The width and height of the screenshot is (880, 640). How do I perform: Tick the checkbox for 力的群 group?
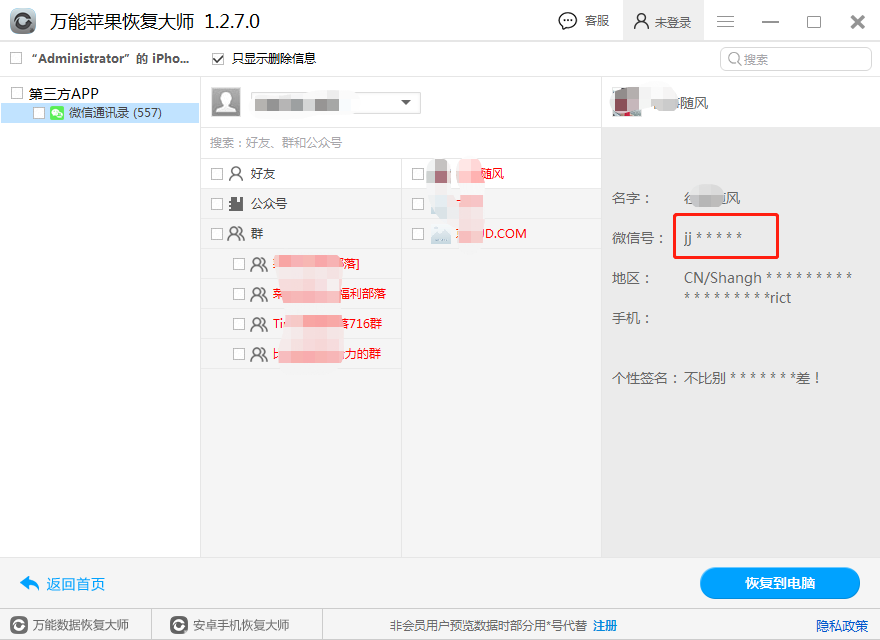tap(239, 354)
